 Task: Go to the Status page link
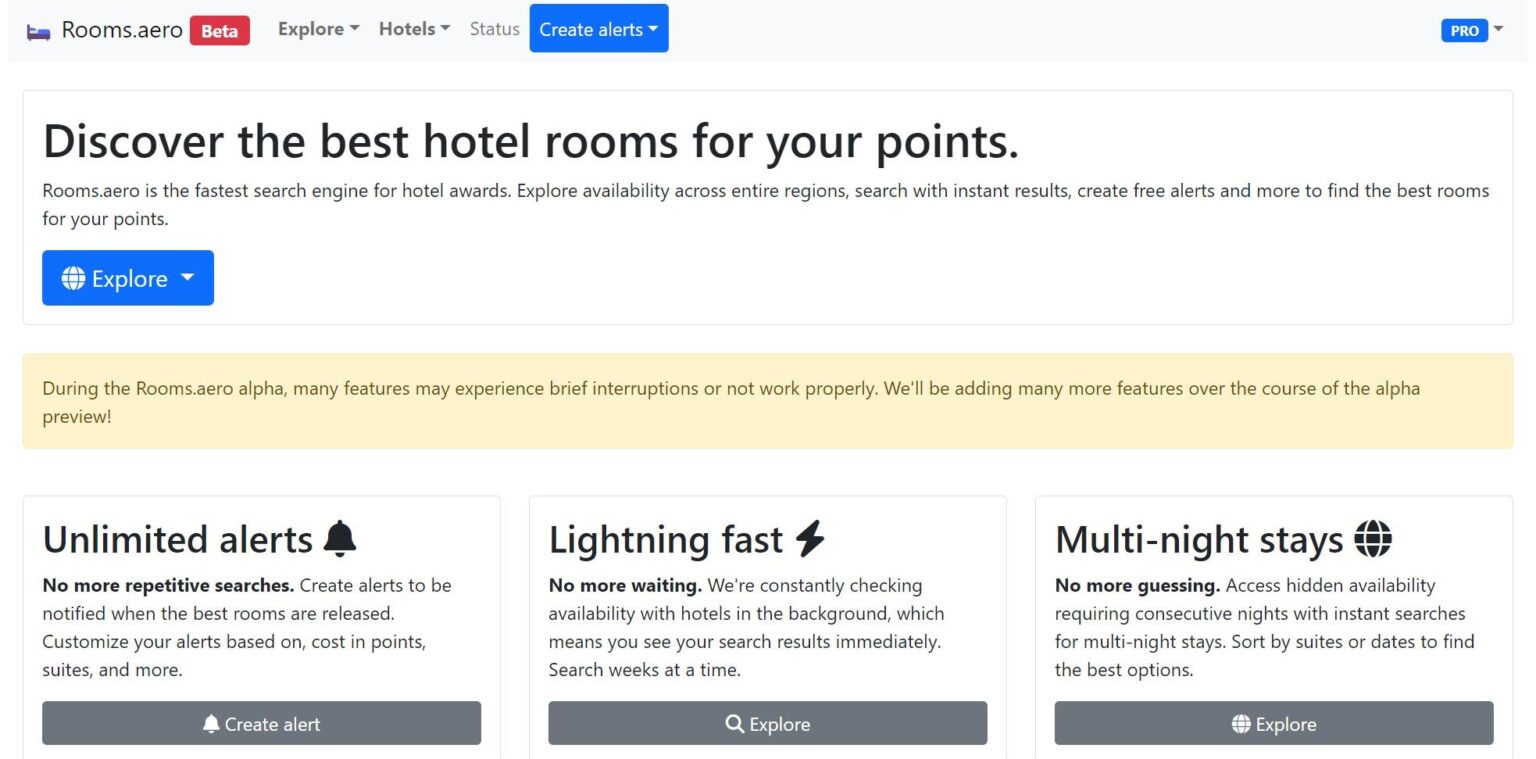click(495, 29)
